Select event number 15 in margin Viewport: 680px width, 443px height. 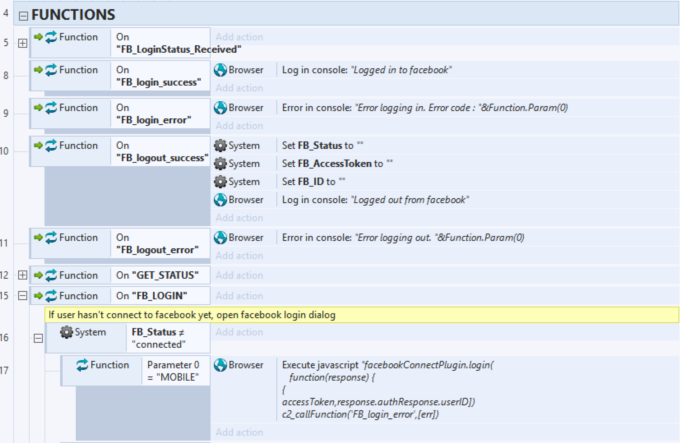coord(4,296)
